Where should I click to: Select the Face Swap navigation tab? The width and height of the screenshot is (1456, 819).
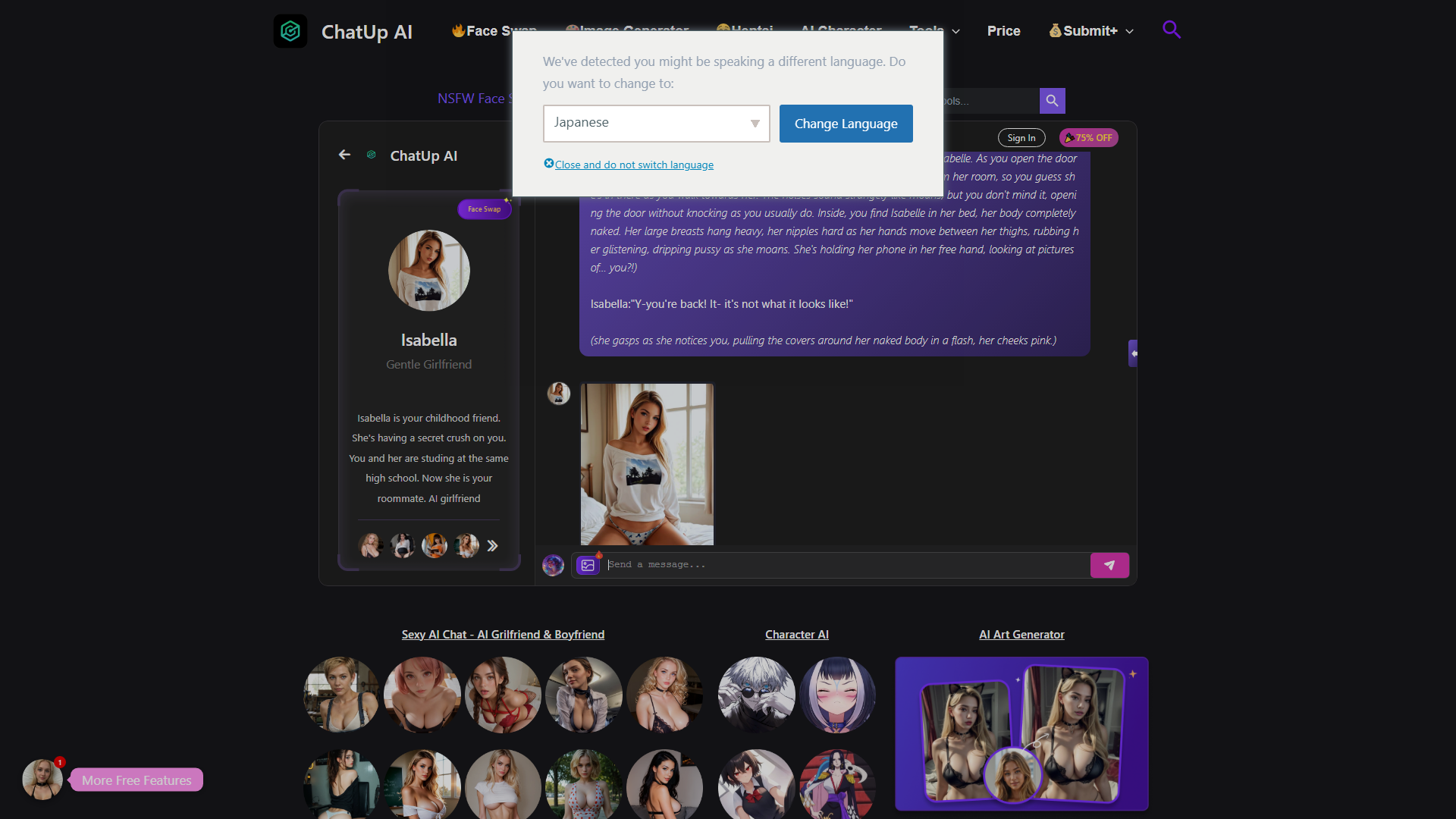pyautogui.click(x=495, y=30)
